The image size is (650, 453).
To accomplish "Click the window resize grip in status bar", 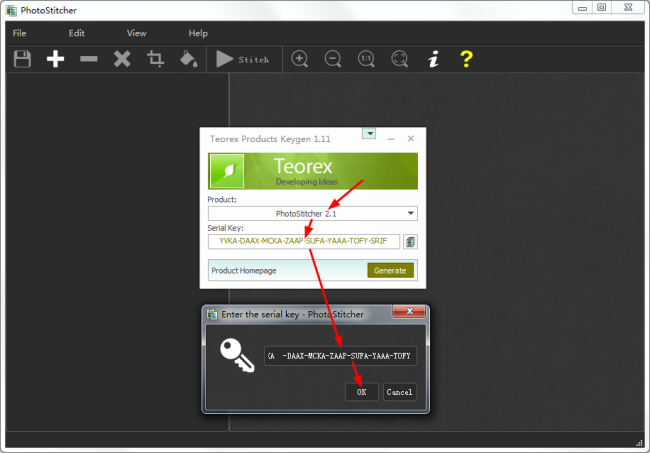I will coord(640,443).
